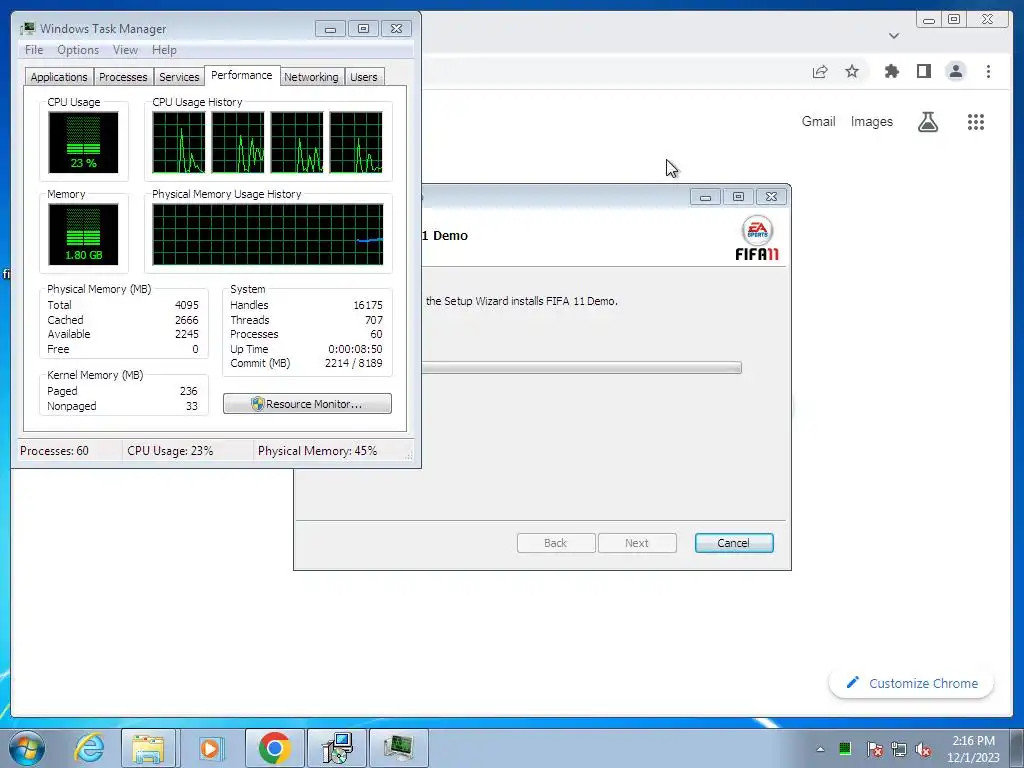Click Customize Chrome button
Image resolution: width=1024 pixels, height=768 pixels.
pyautogui.click(x=912, y=683)
